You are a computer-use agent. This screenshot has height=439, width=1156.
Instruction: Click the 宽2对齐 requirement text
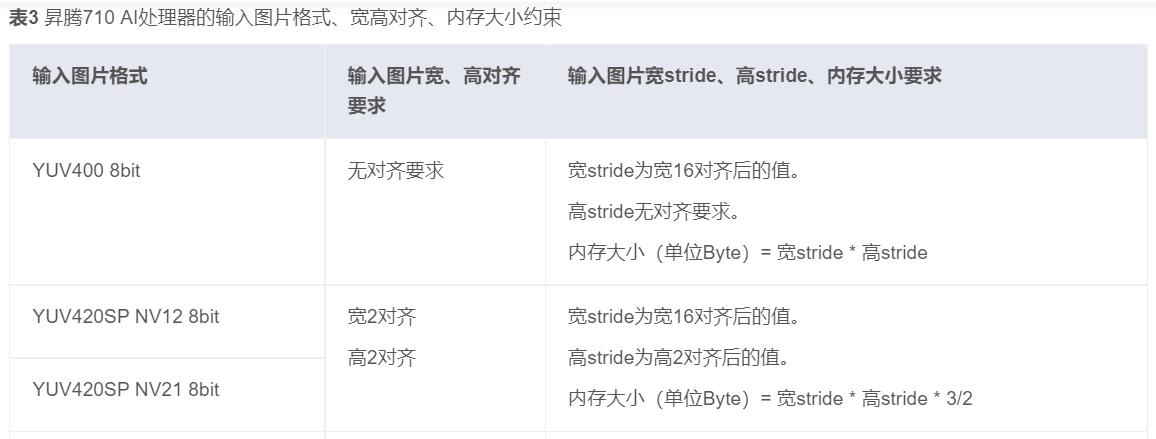click(382, 317)
